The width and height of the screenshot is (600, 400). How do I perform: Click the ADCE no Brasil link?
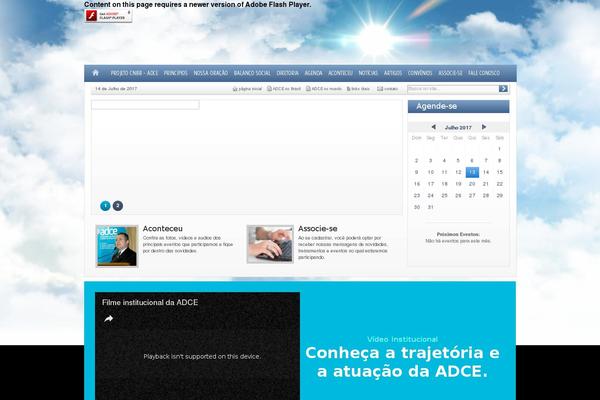point(284,89)
